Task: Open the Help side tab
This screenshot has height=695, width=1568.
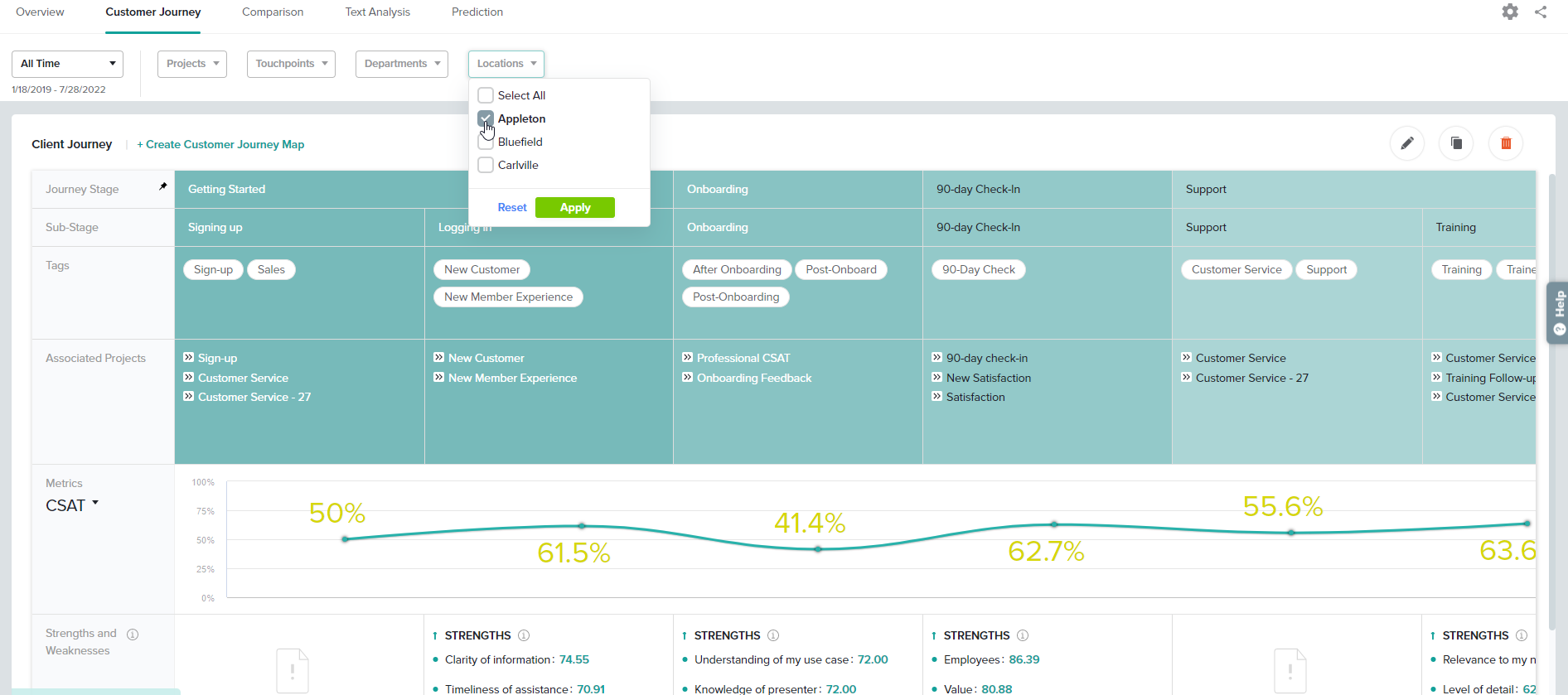Action: [x=1558, y=312]
